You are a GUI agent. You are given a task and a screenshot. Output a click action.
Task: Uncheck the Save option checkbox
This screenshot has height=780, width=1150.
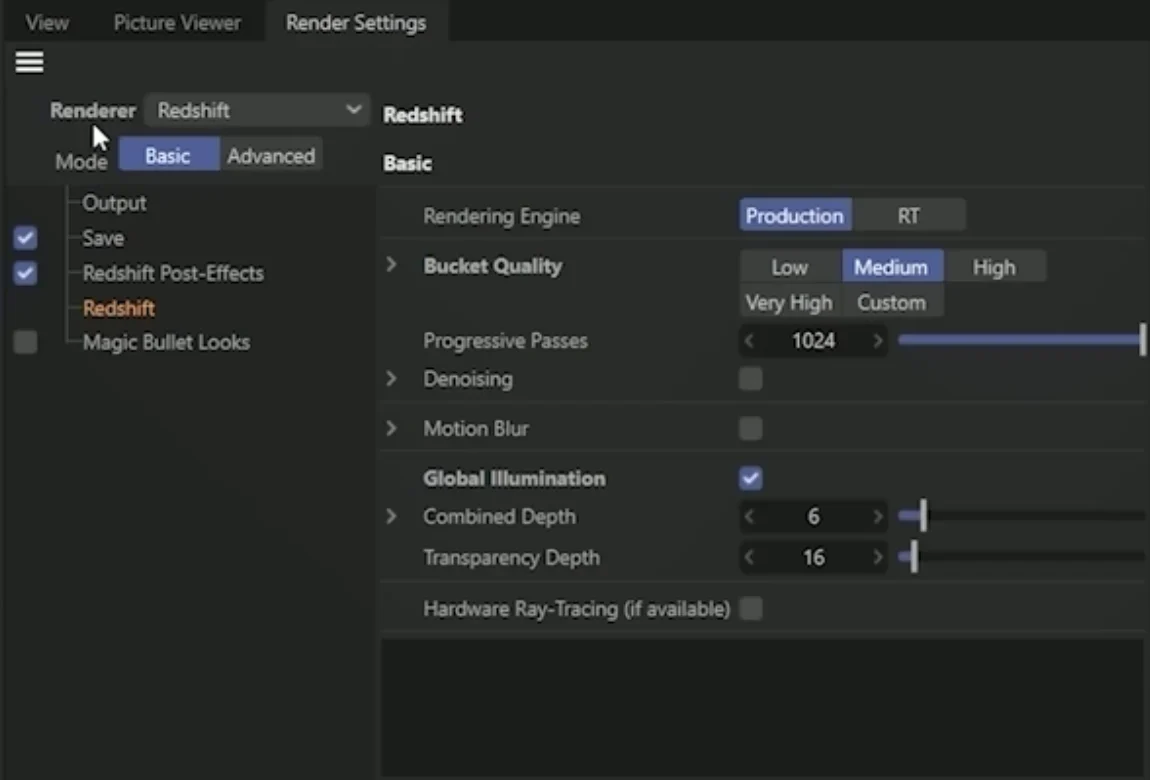[x=26, y=238]
